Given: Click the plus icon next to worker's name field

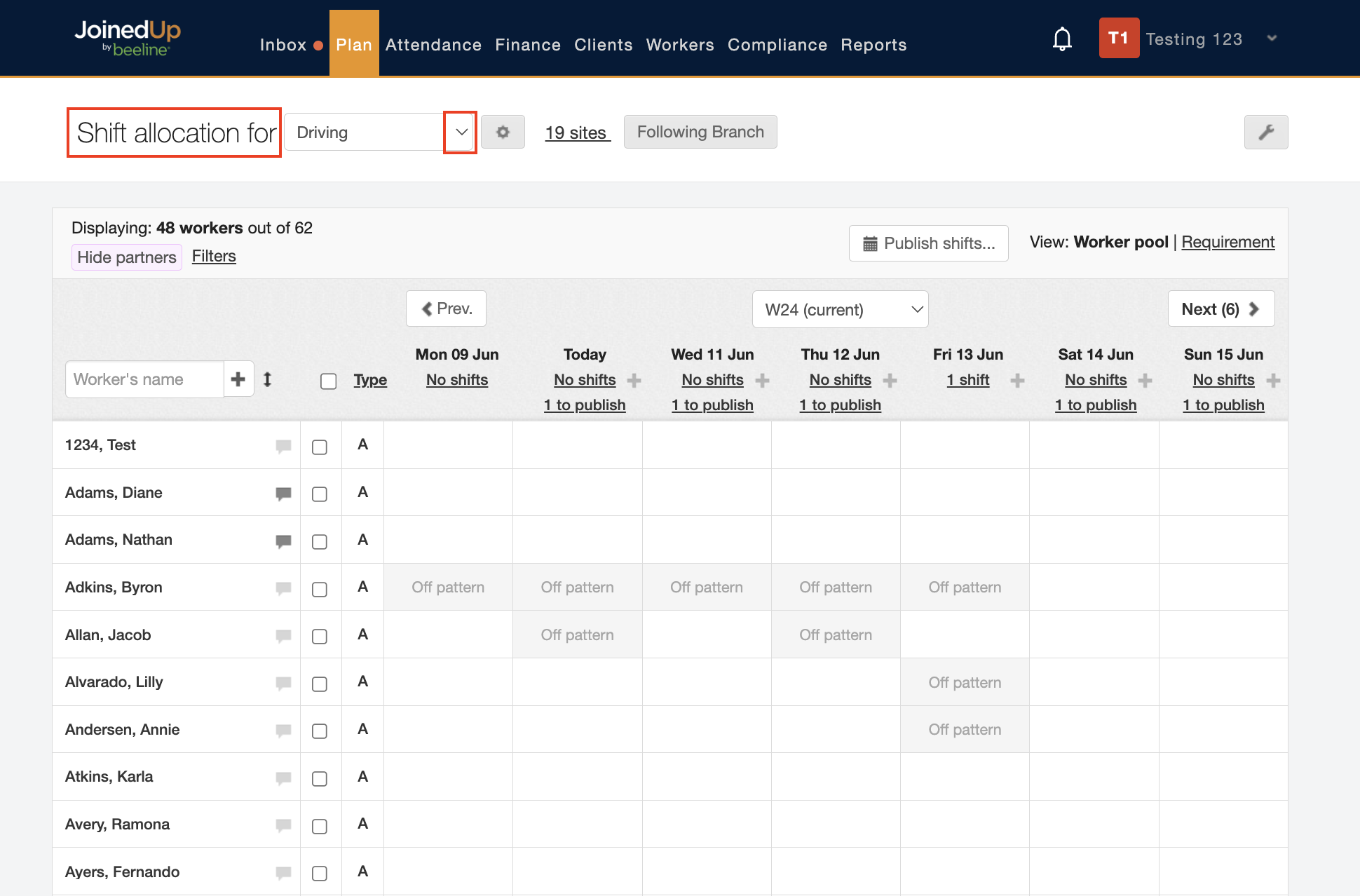Looking at the screenshot, I should click(x=238, y=379).
